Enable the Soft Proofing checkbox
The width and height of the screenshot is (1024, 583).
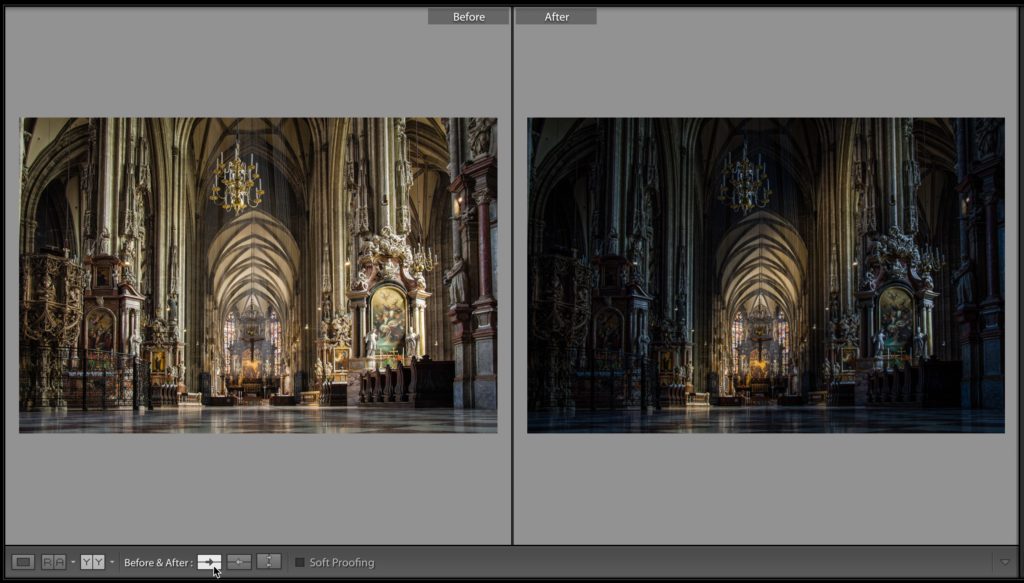point(300,562)
